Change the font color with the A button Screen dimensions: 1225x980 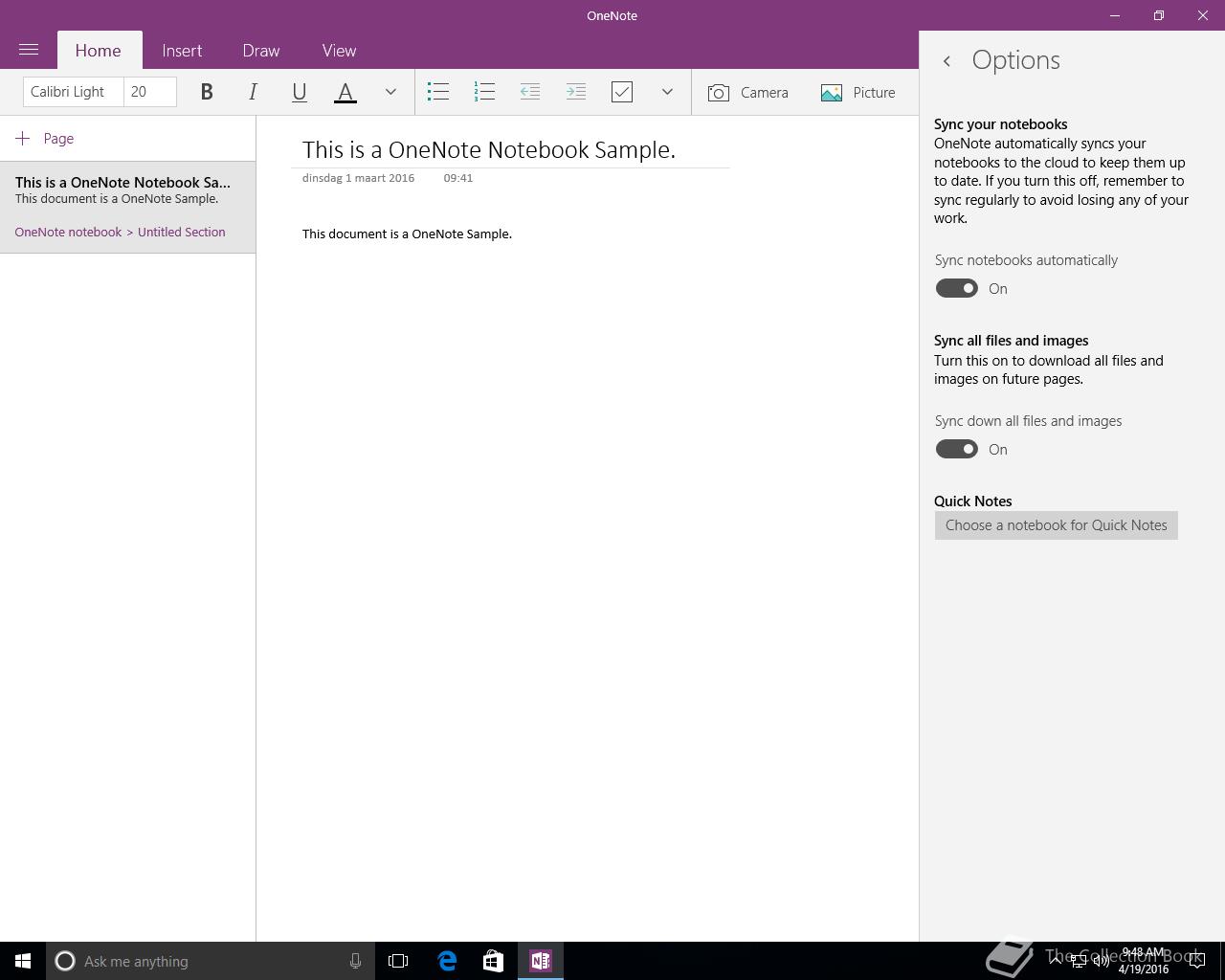(345, 92)
